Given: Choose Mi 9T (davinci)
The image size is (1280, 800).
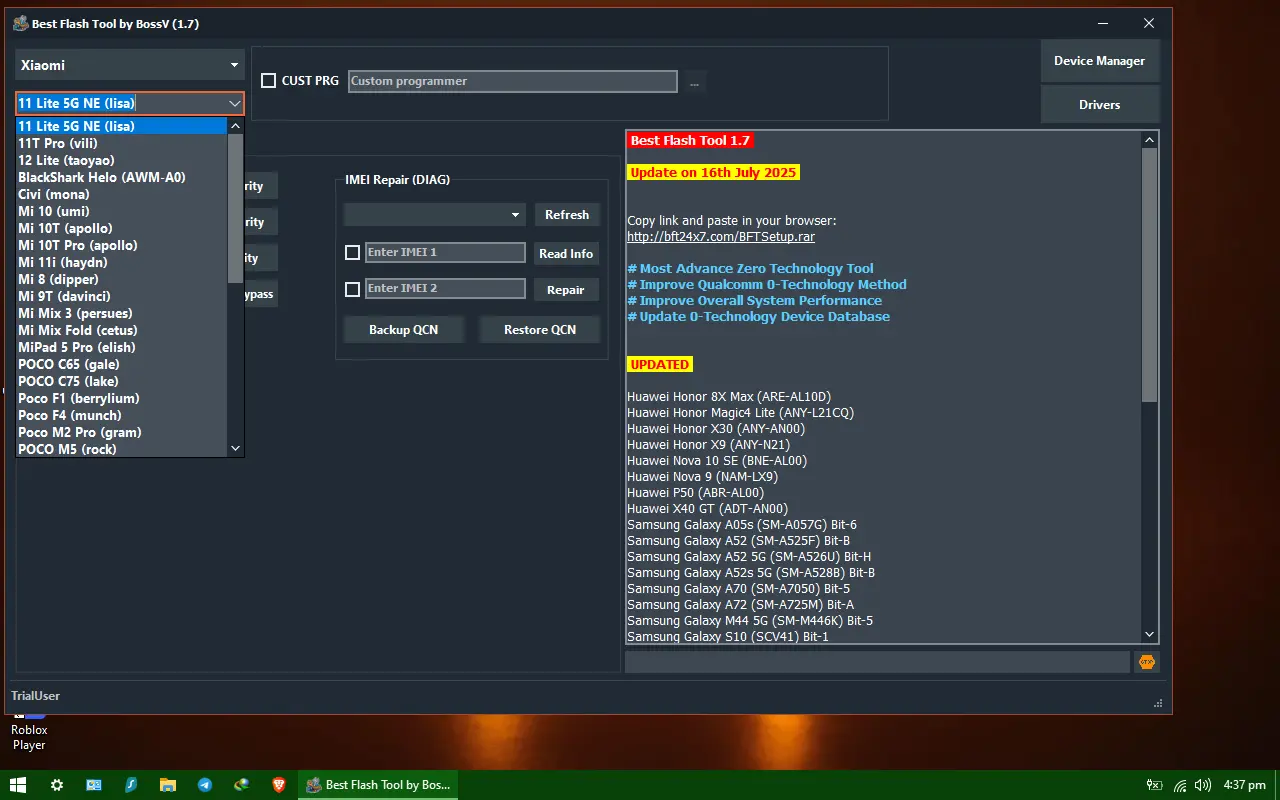Looking at the screenshot, I should pyautogui.click(x=122, y=296).
